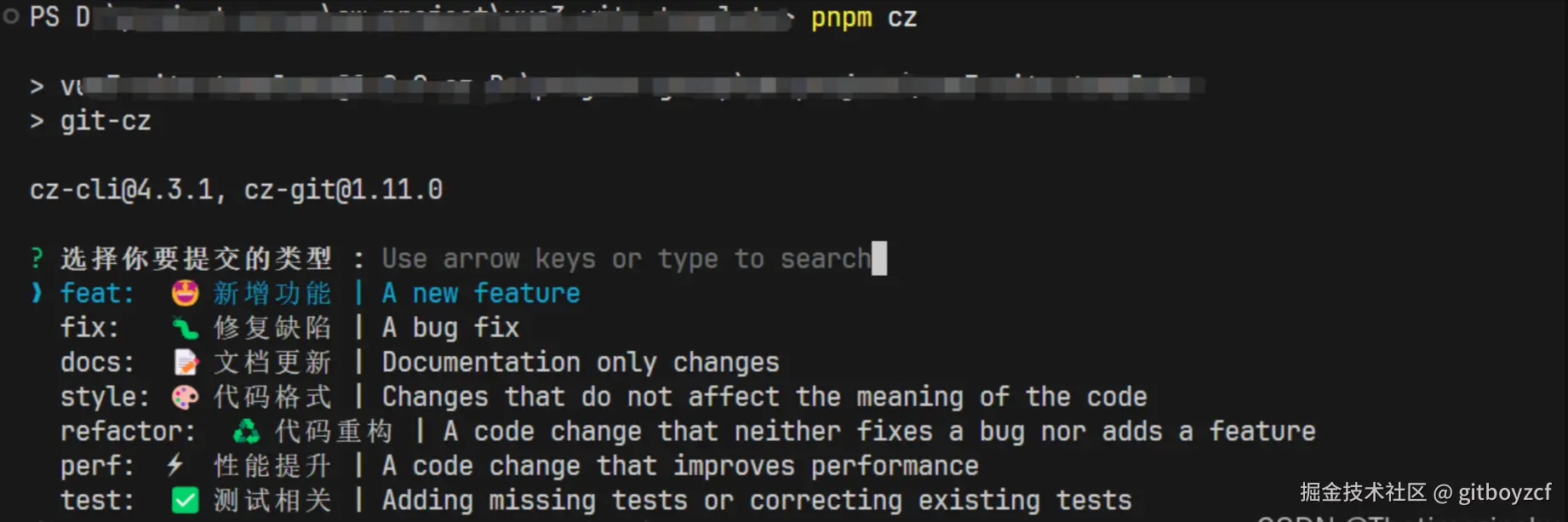This screenshot has width=1568, height=522.
Task: Select the 'feat:' commit type label
Action: [x=97, y=294]
